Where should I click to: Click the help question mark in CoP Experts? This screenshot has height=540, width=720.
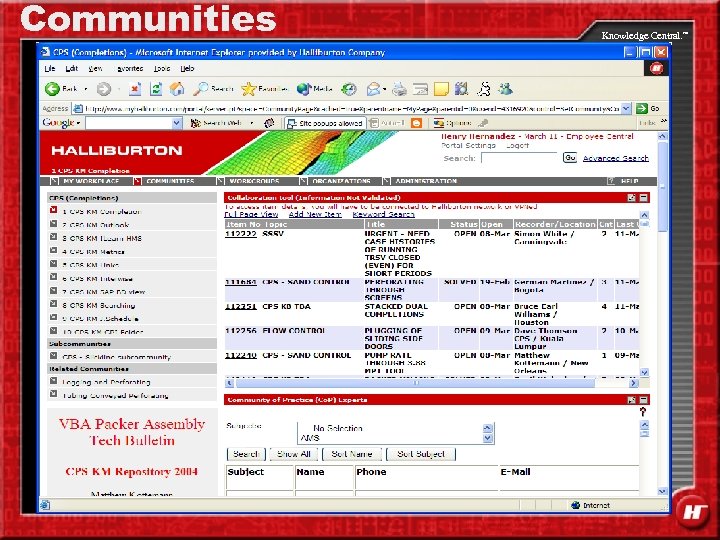pos(643,412)
